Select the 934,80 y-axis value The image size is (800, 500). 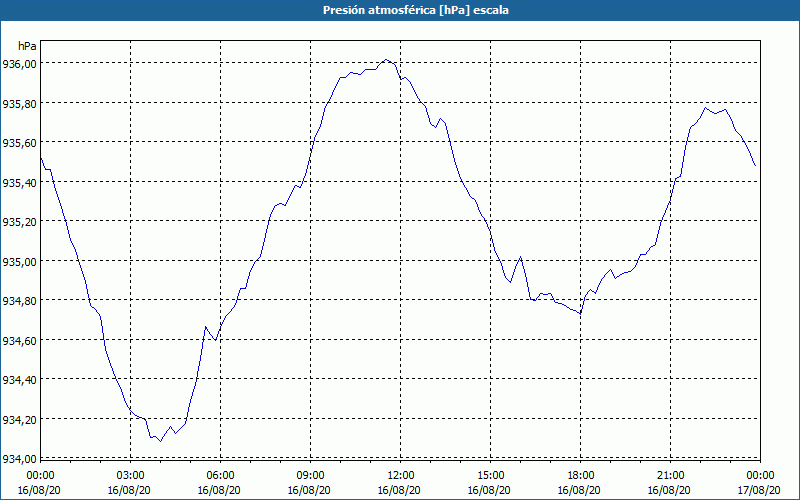[19, 301]
